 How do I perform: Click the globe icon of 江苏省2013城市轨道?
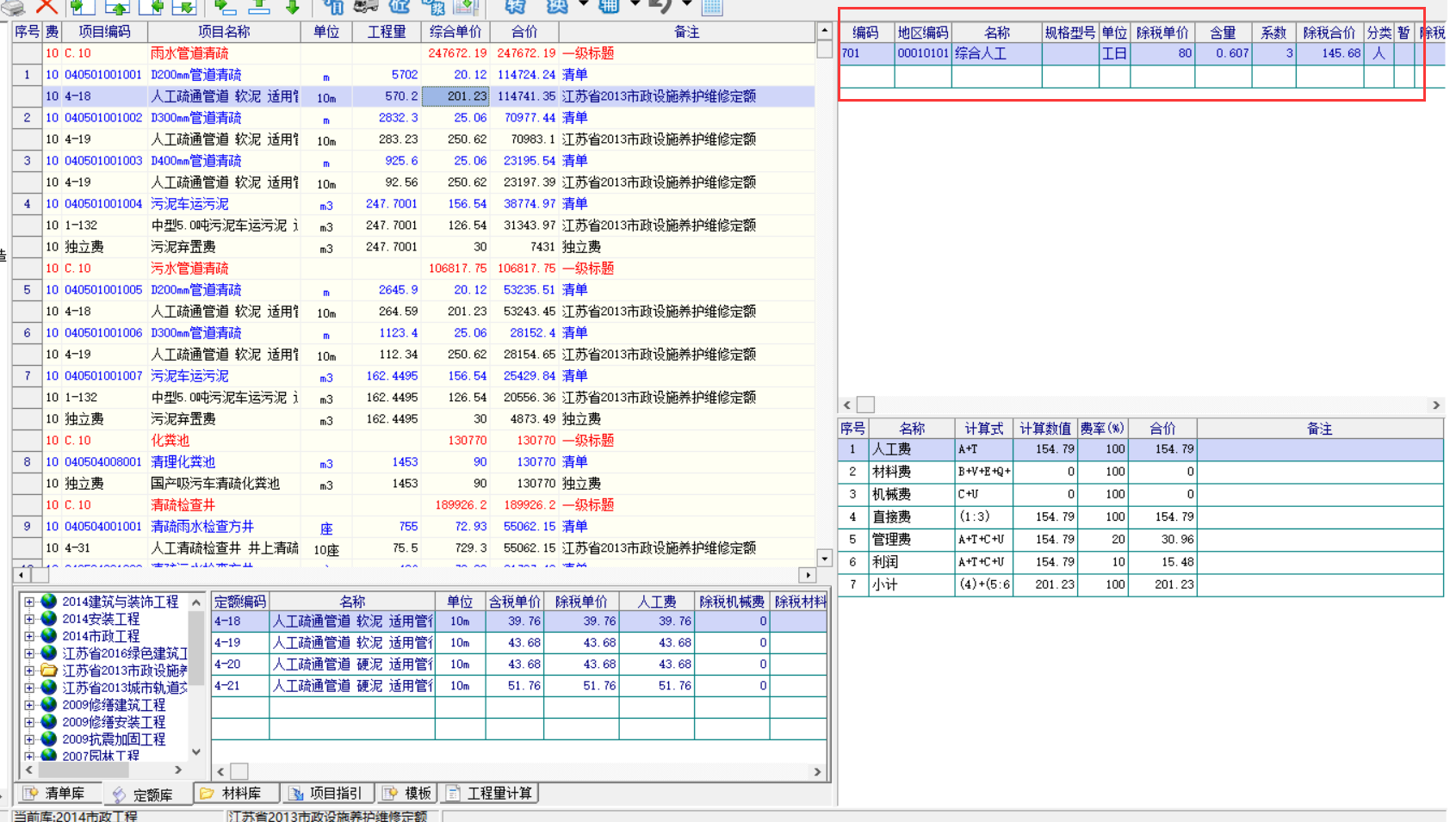(x=49, y=687)
